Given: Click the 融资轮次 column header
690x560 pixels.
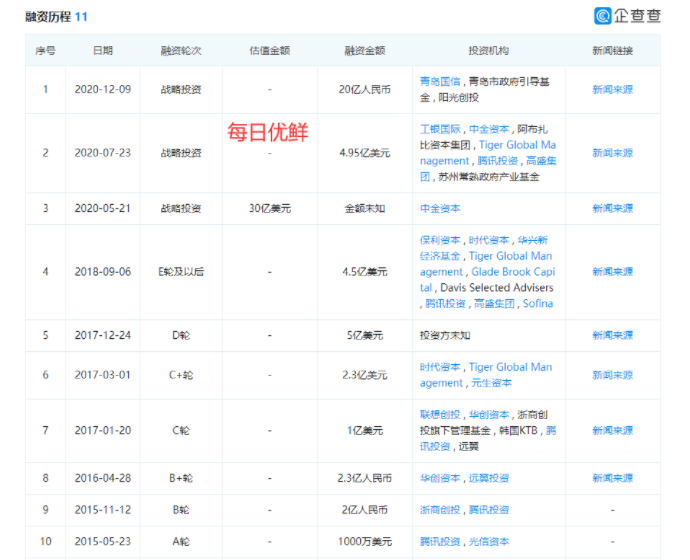Looking at the screenshot, I should pos(181,51).
